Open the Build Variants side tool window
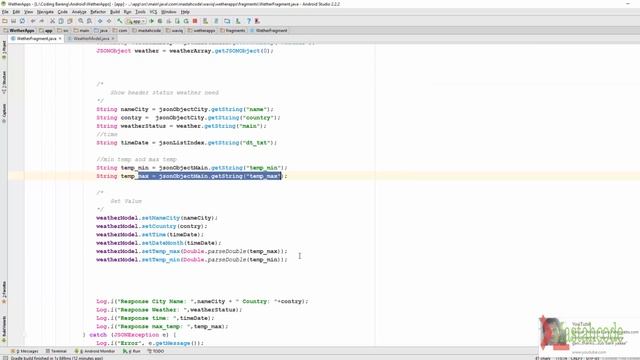 [x=4, y=329]
